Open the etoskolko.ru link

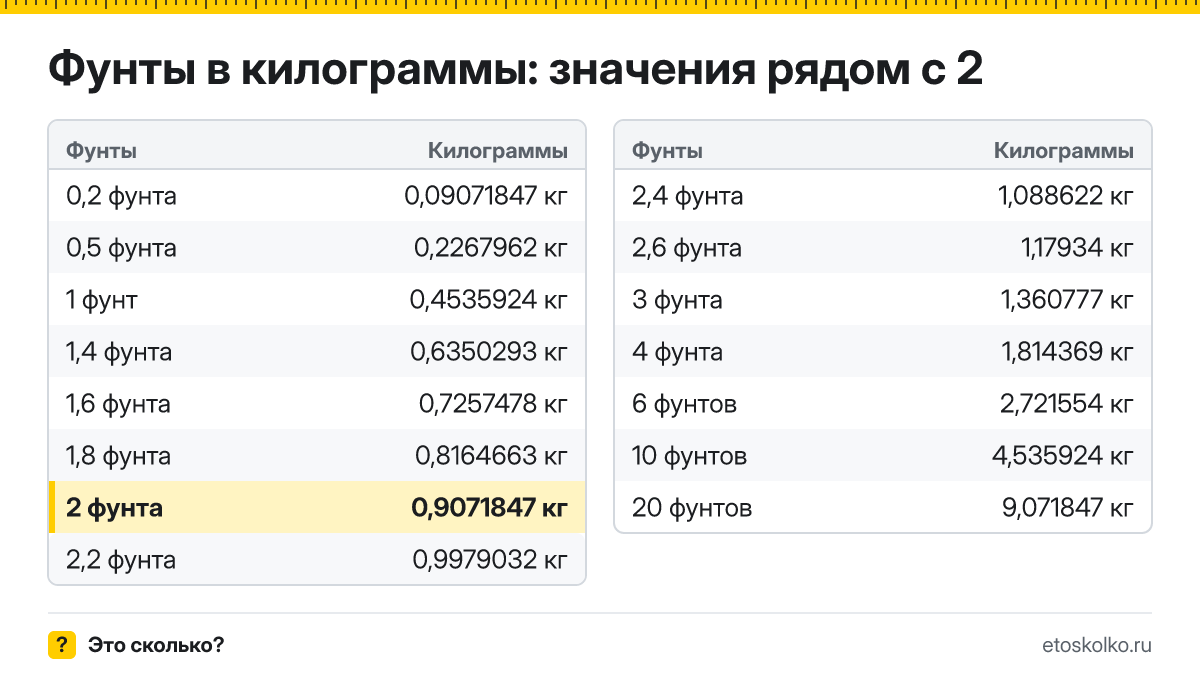pyautogui.click(x=1096, y=645)
